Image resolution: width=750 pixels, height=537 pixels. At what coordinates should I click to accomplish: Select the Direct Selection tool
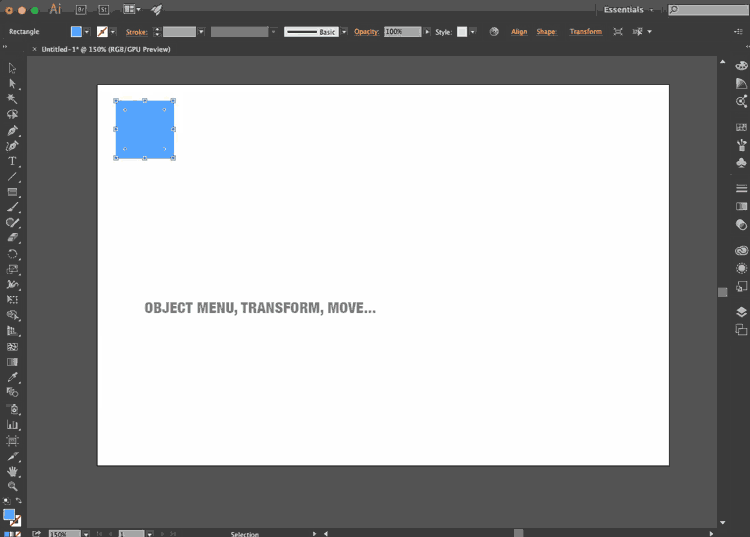(x=12, y=84)
